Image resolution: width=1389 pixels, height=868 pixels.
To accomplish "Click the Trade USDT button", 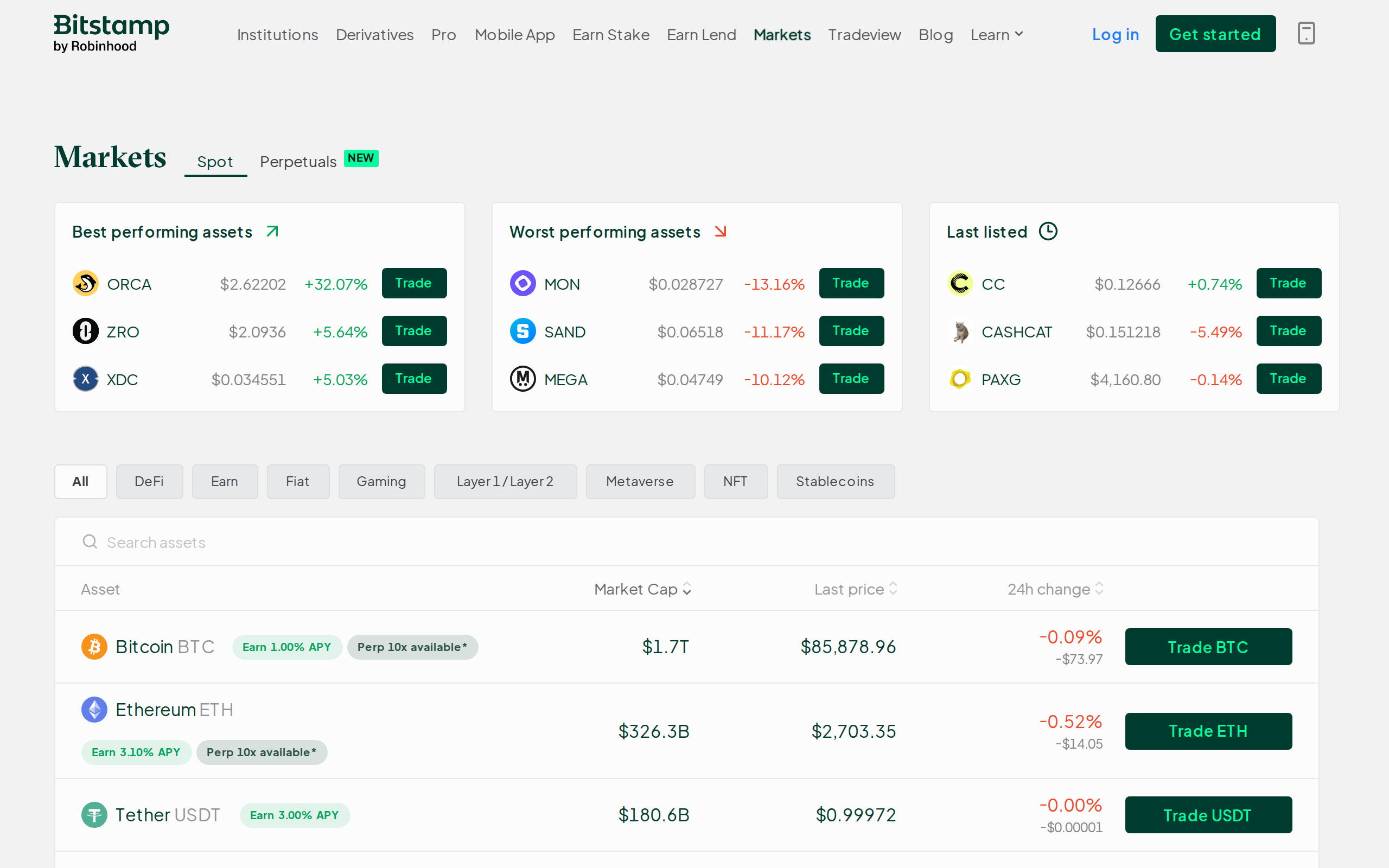I will pos(1208,815).
